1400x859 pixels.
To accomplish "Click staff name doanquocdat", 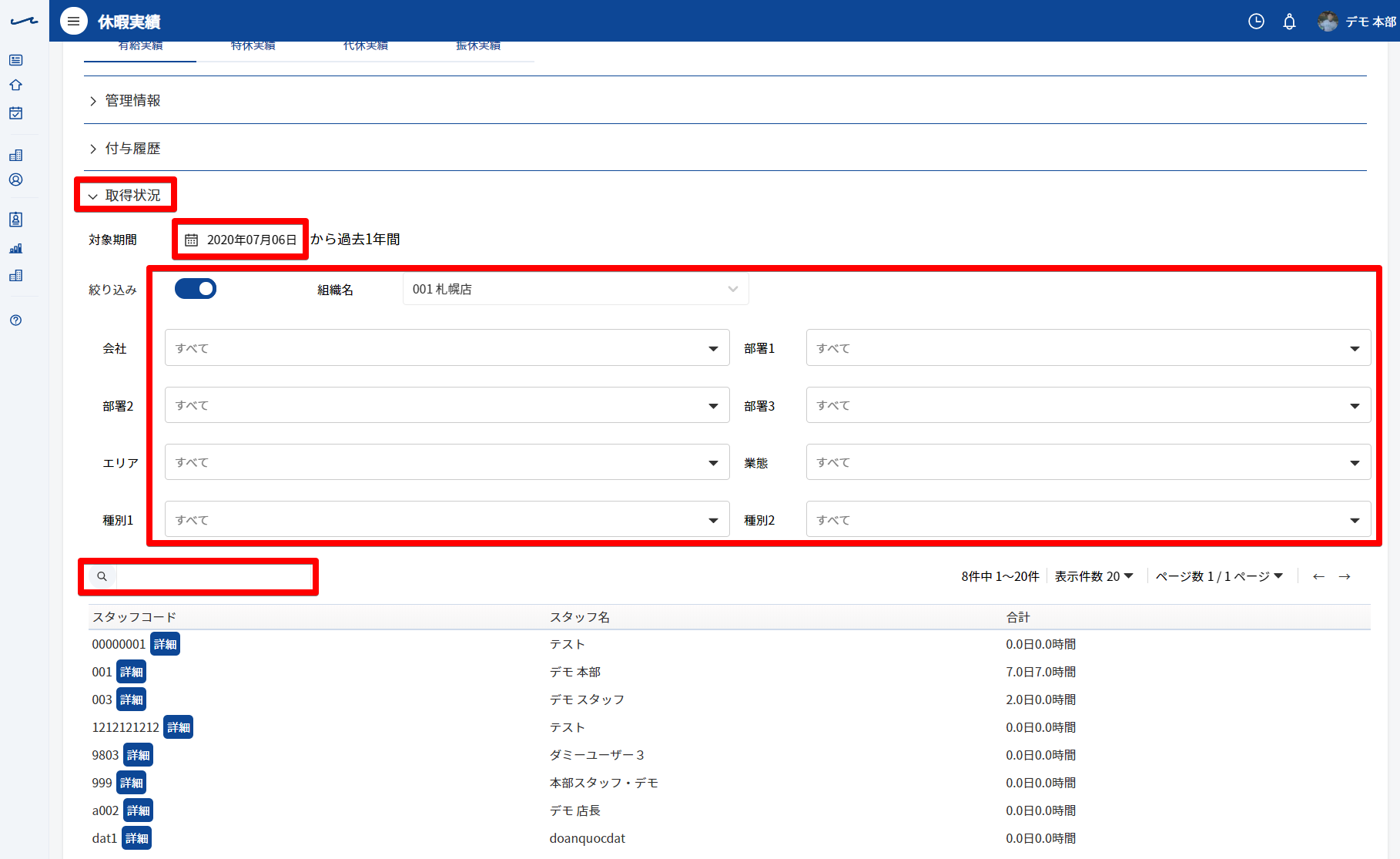I will point(587,838).
